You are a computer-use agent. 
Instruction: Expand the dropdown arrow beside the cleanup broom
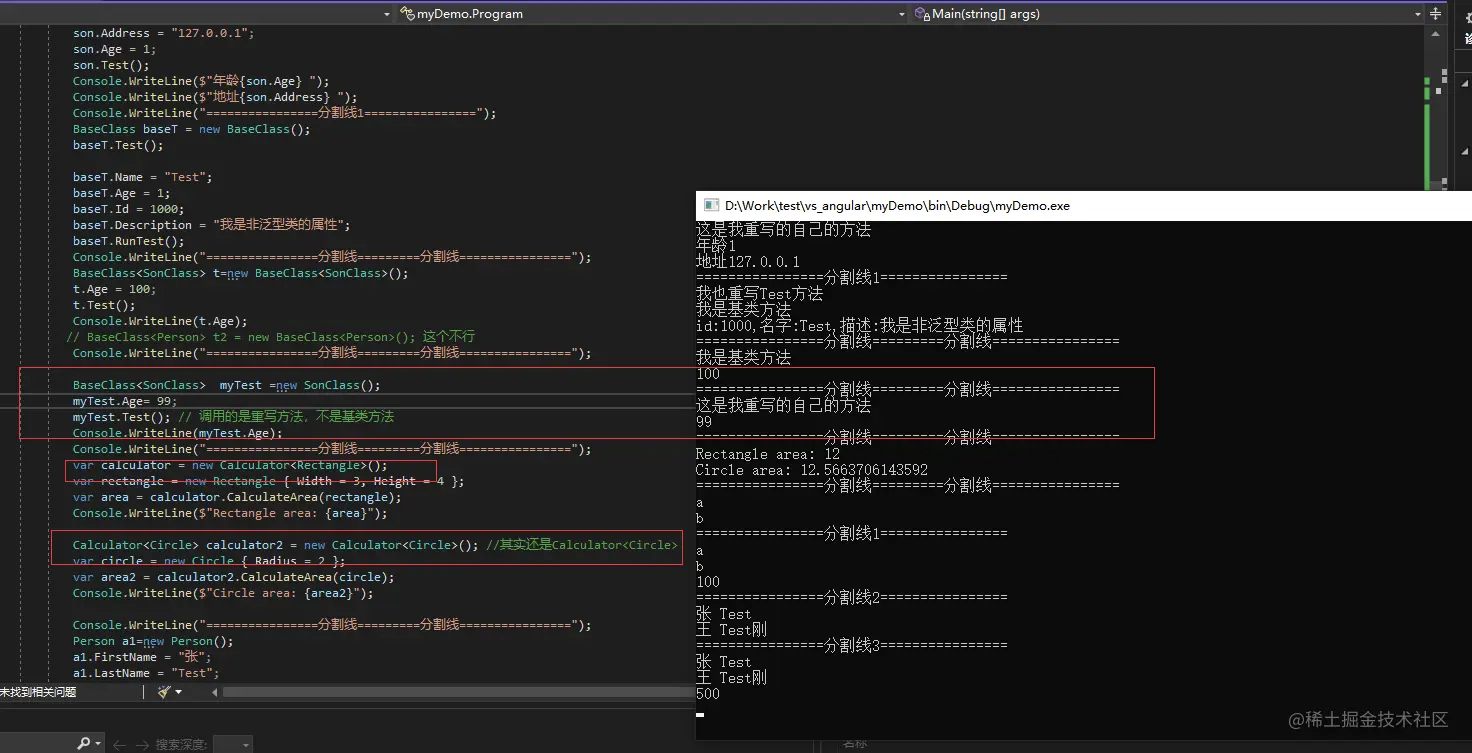(x=179, y=692)
